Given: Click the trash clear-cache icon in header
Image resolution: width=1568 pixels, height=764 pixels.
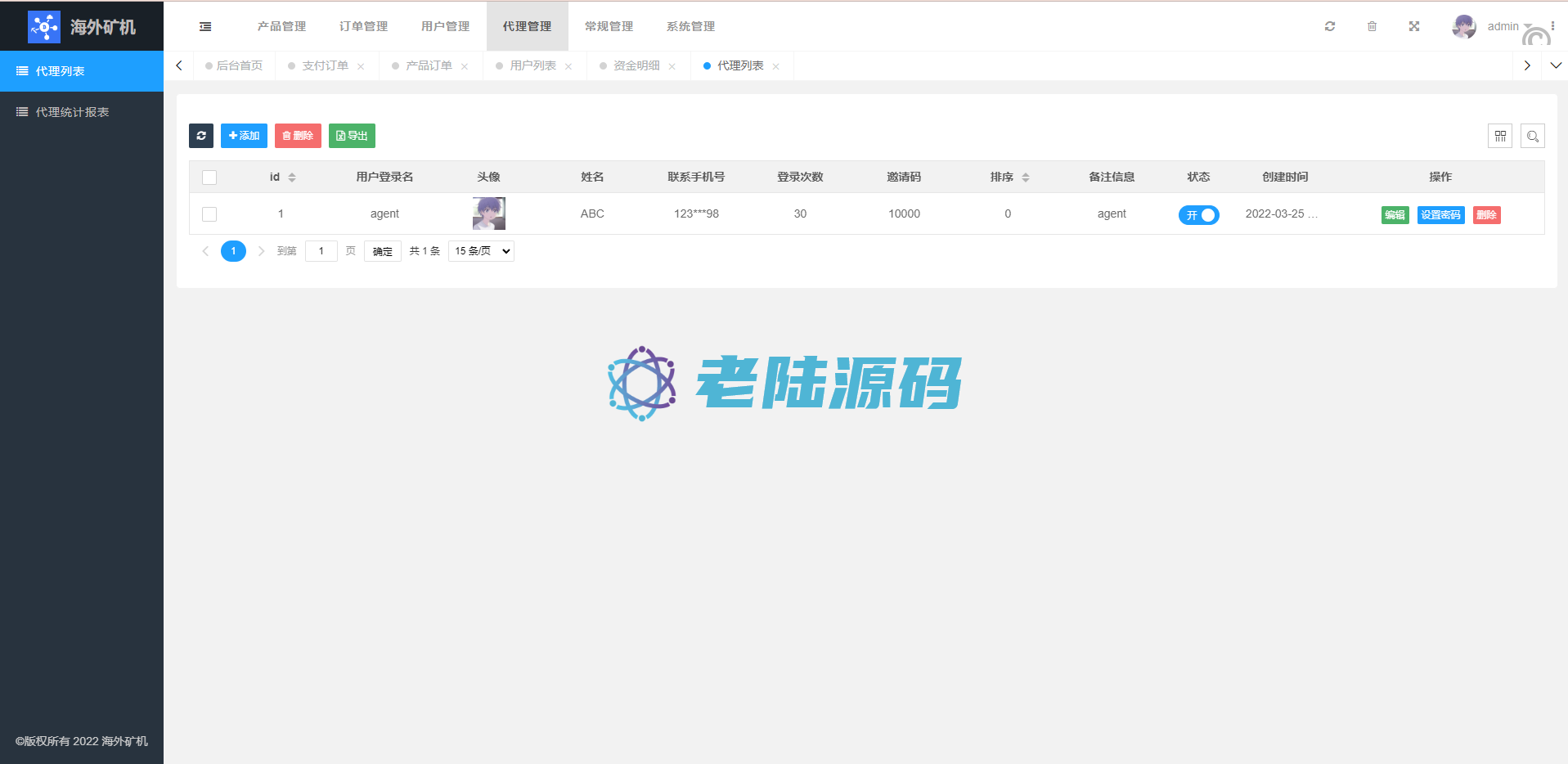Looking at the screenshot, I should coord(1372,27).
